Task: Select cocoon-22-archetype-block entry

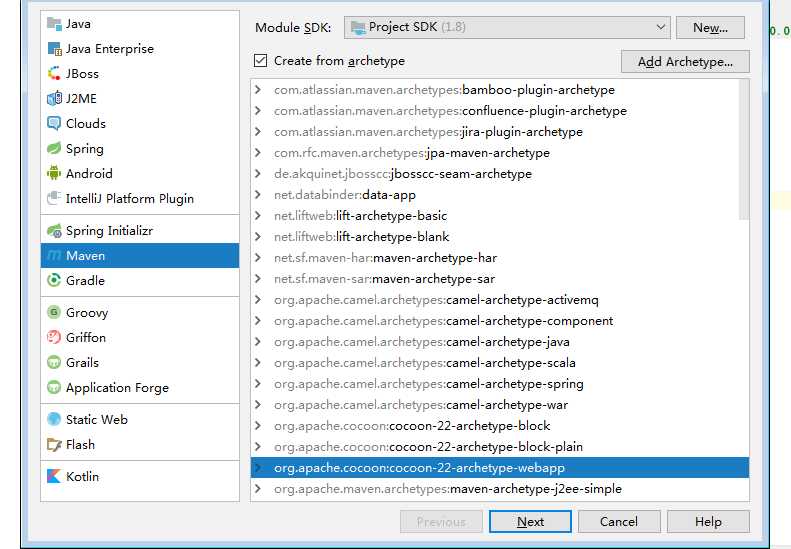Action: pos(499,426)
